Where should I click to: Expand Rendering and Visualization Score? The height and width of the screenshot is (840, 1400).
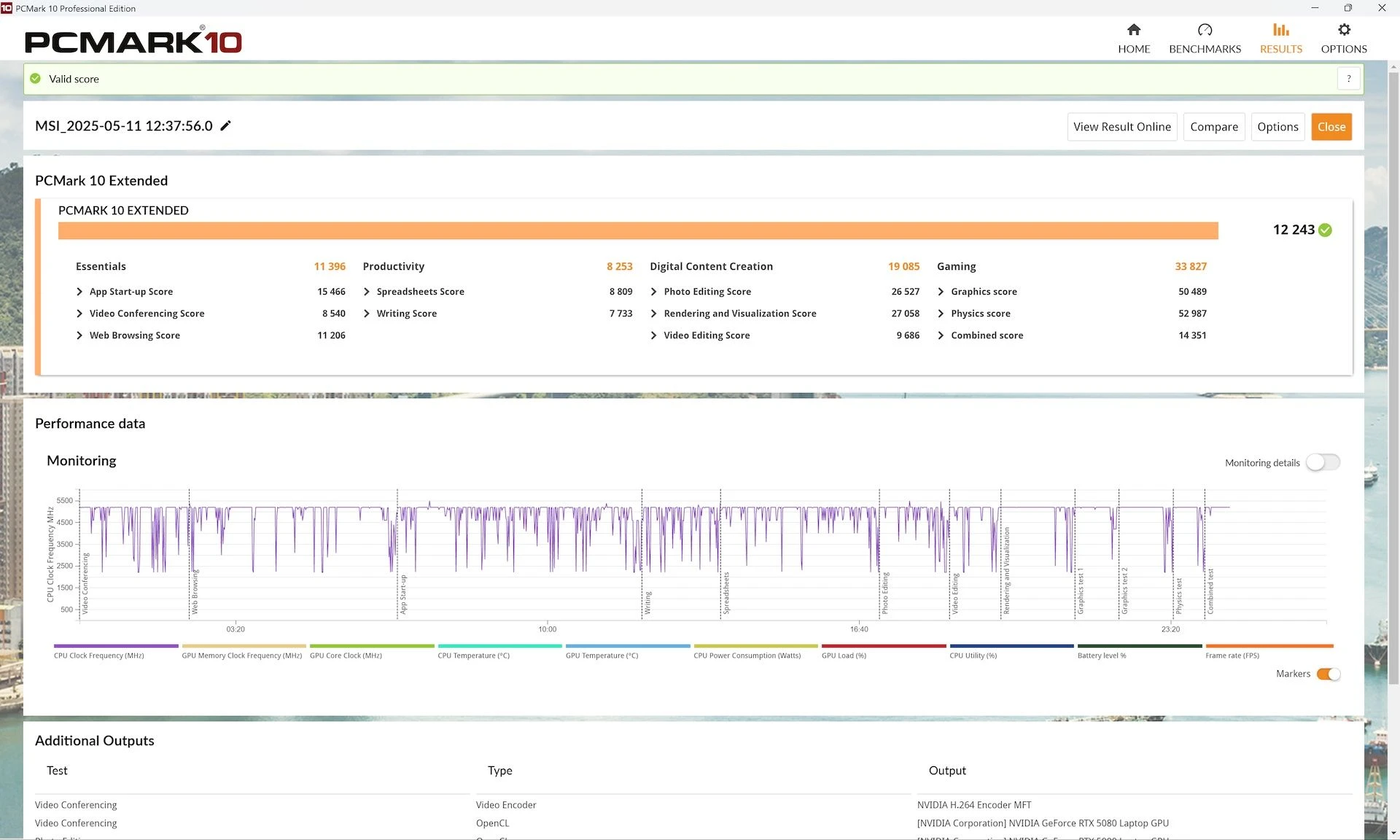click(x=654, y=314)
